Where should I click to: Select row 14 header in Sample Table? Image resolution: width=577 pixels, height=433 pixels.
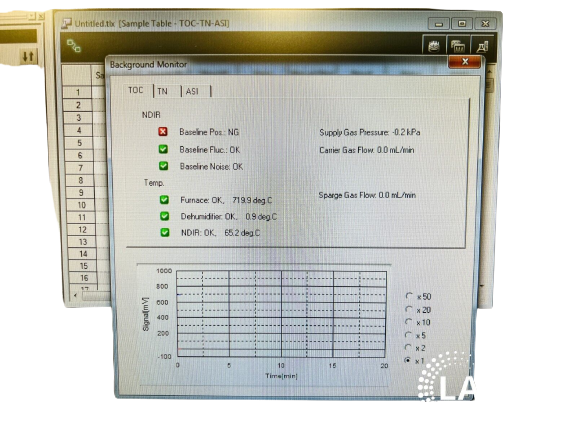click(83, 254)
